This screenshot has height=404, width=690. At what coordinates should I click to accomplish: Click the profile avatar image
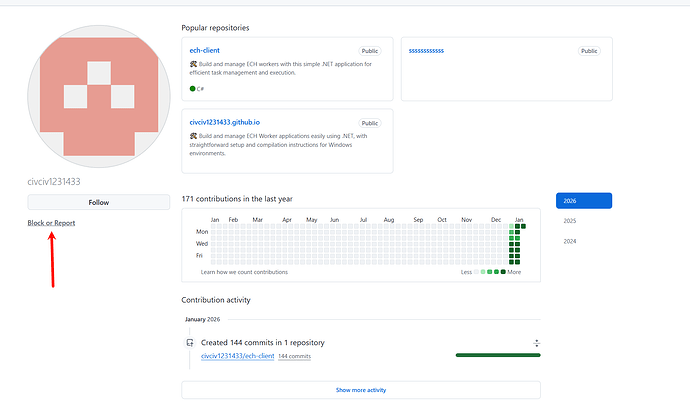click(99, 96)
